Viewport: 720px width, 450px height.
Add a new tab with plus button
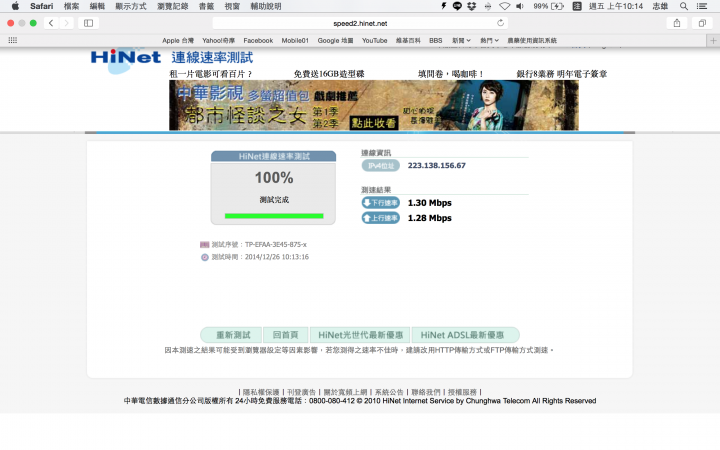click(x=713, y=40)
